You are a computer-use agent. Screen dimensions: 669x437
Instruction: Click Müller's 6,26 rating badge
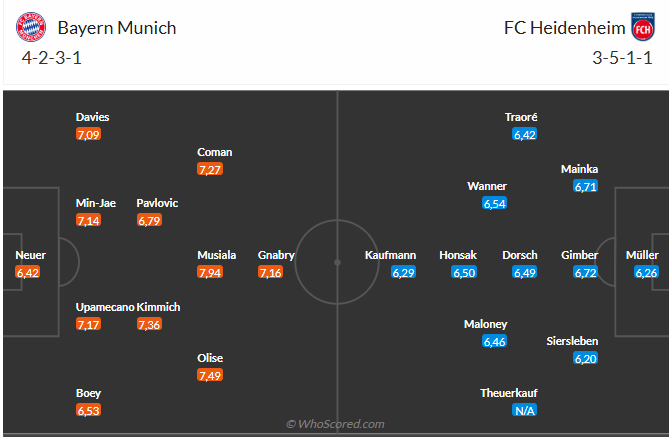tap(647, 272)
